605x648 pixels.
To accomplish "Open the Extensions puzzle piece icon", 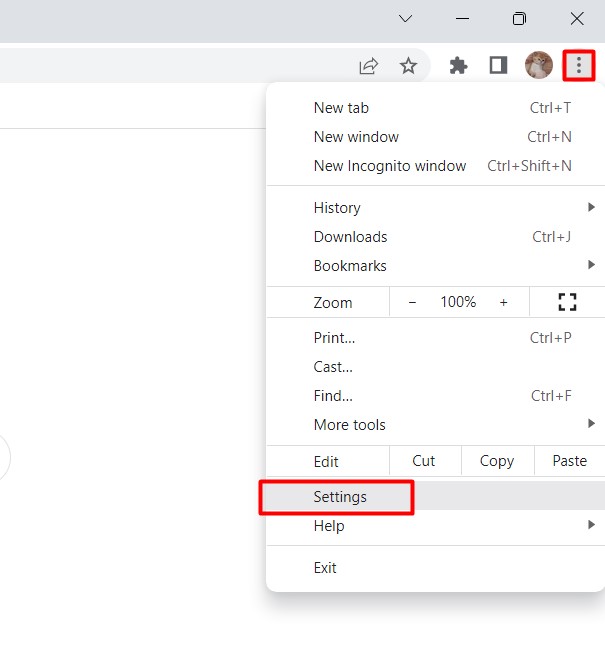I will [x=458, y=66].
